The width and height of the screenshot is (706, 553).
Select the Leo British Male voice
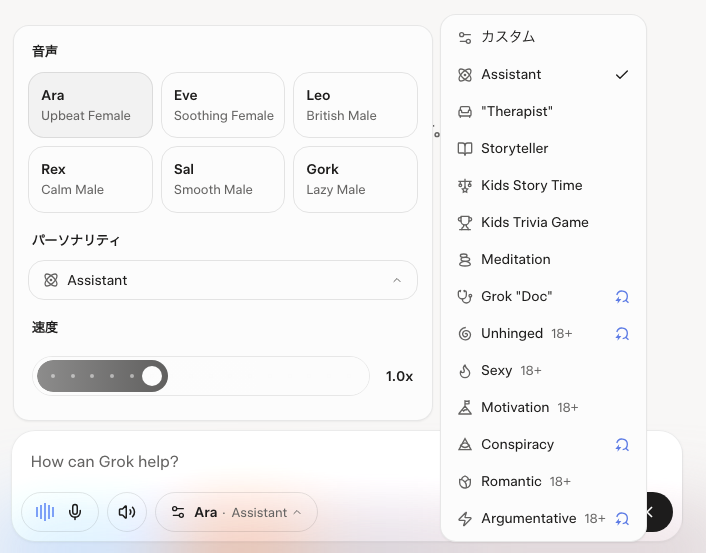pyautogui.click(x=355, y=105)
